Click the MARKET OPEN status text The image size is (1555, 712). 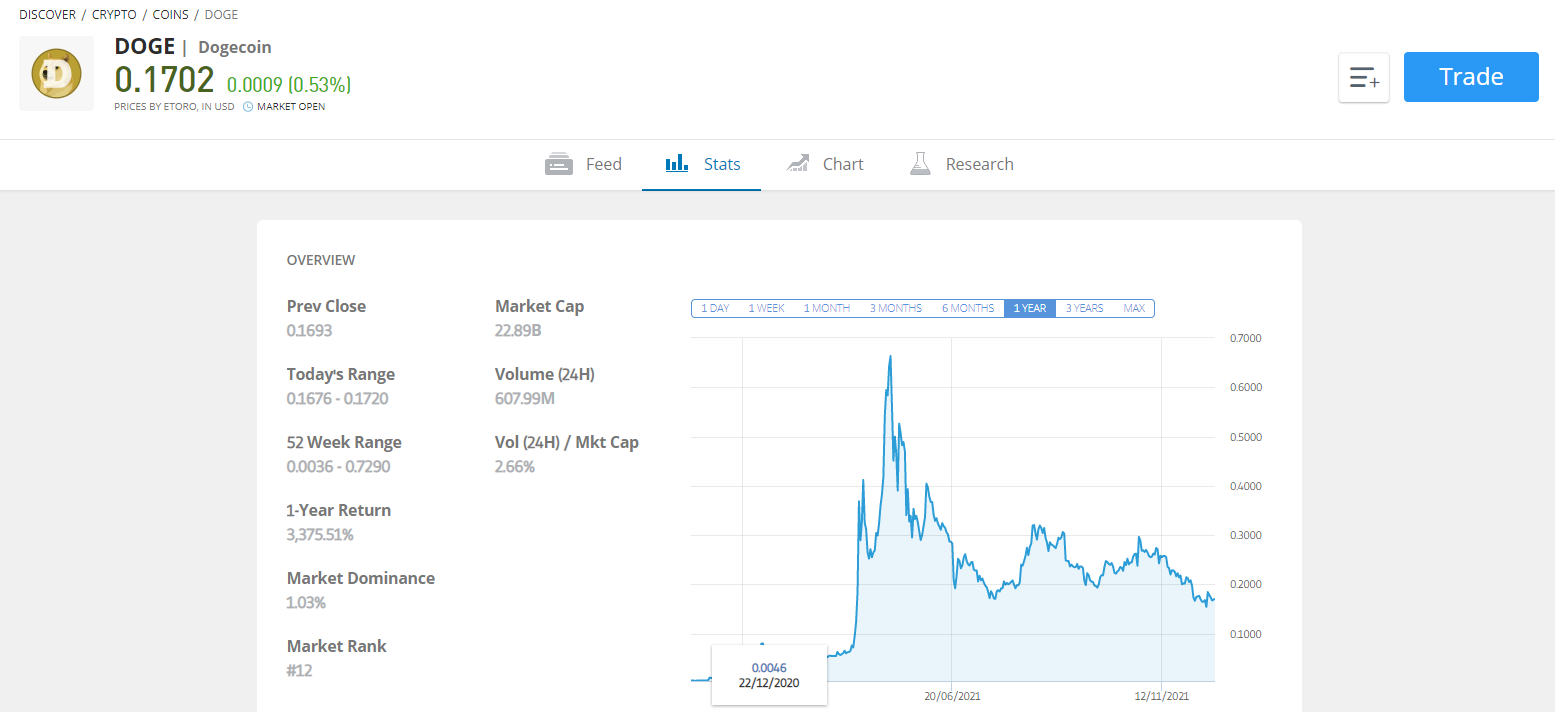tap(291, 107)
